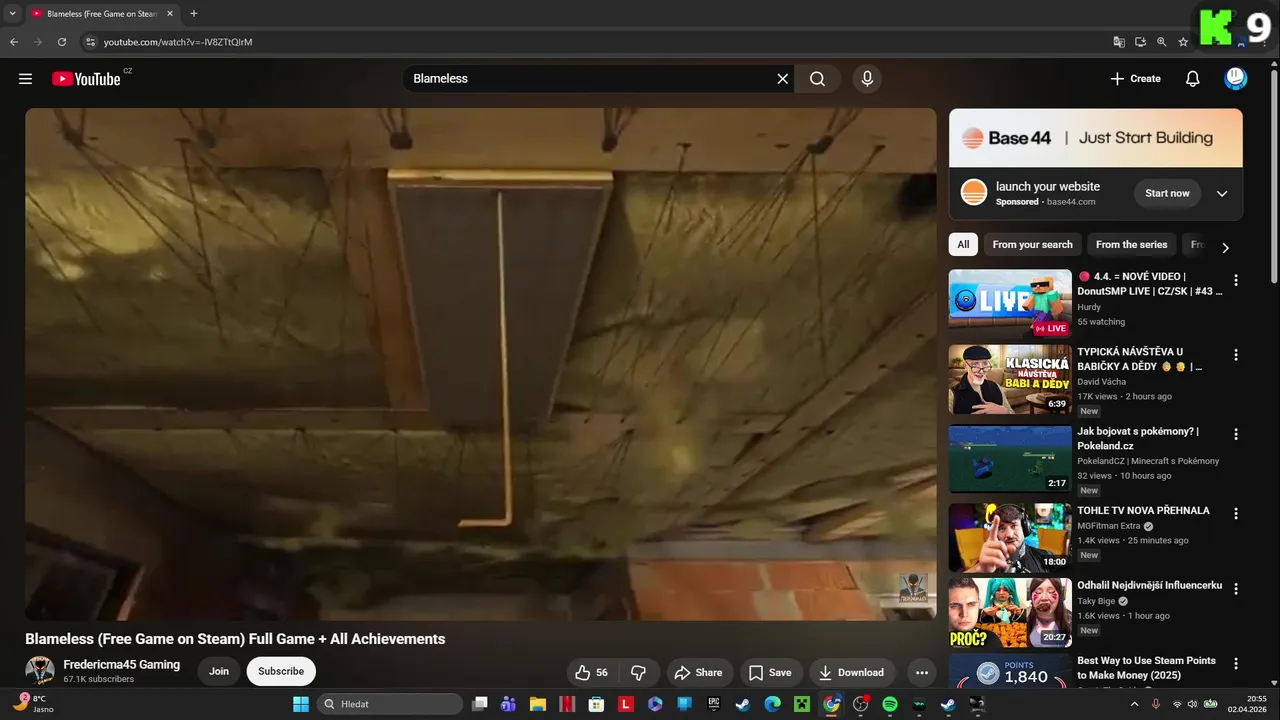Image resolution: width=1280 pixels, height=720 pixels.
Task: Open options for Best Way to Use Steam Points
Action: (x=1236, y=663)
